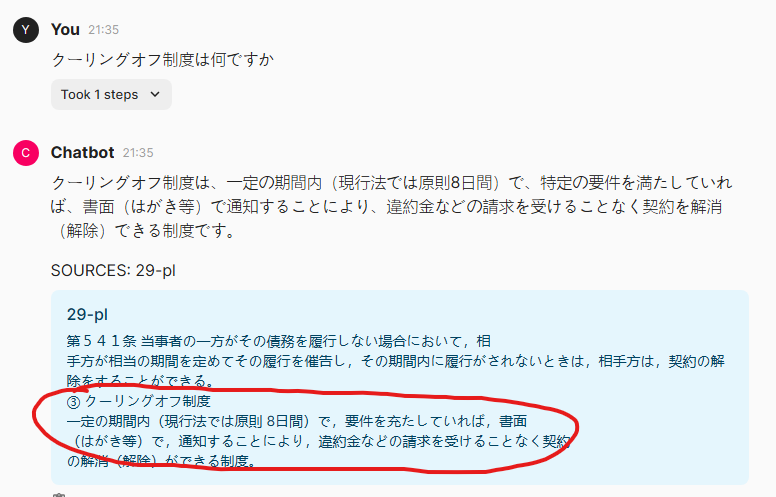The width and height of the screenshot is (776, 497).
Task: Click the 21:35 timestamp next to "Chatbot"
Action: [138, 152]
